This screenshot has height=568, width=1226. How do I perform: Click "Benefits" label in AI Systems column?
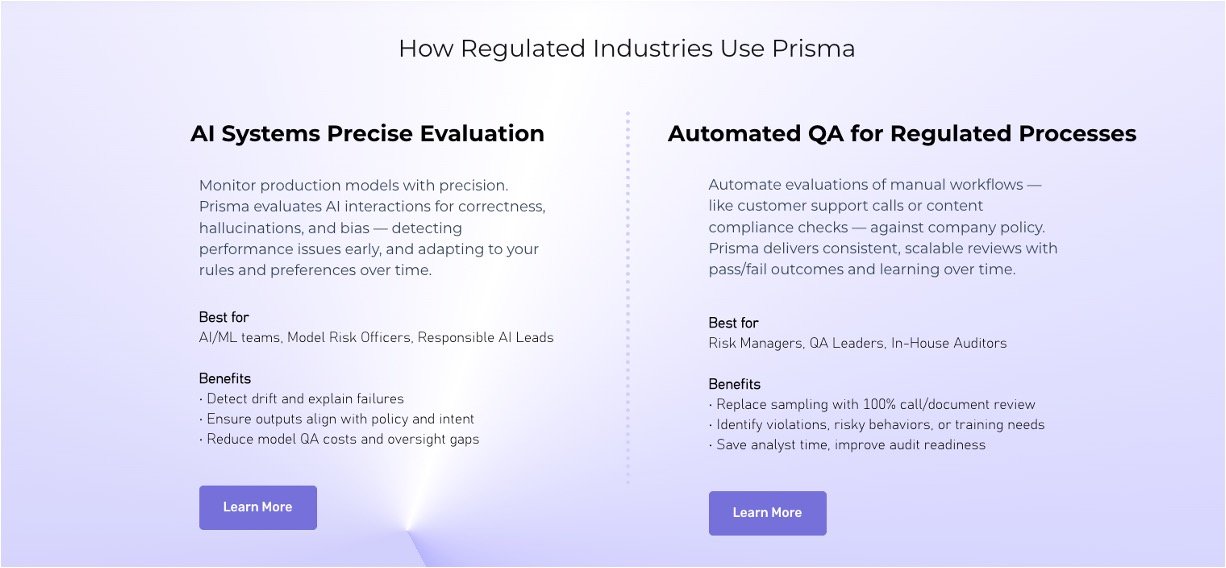click(225, 378)
